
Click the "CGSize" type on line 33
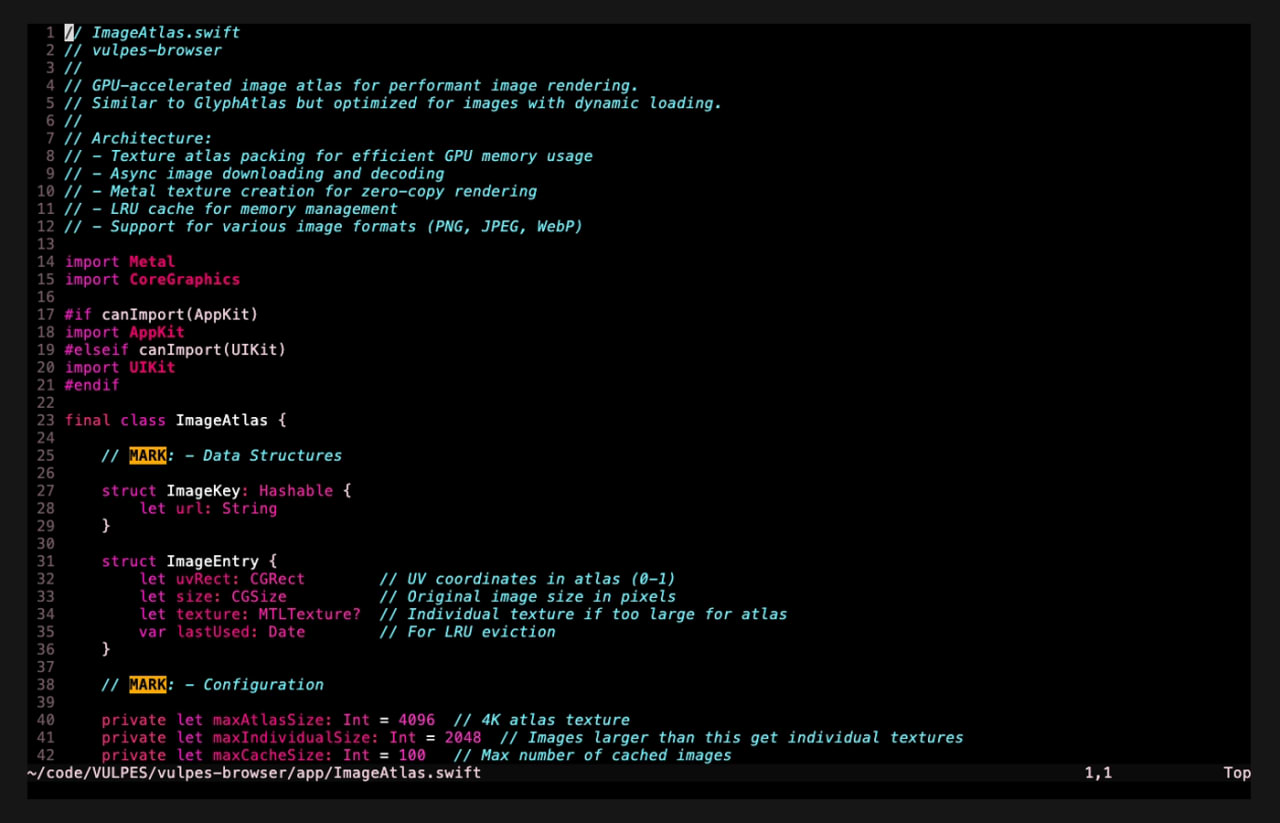(x=259, y=596)
